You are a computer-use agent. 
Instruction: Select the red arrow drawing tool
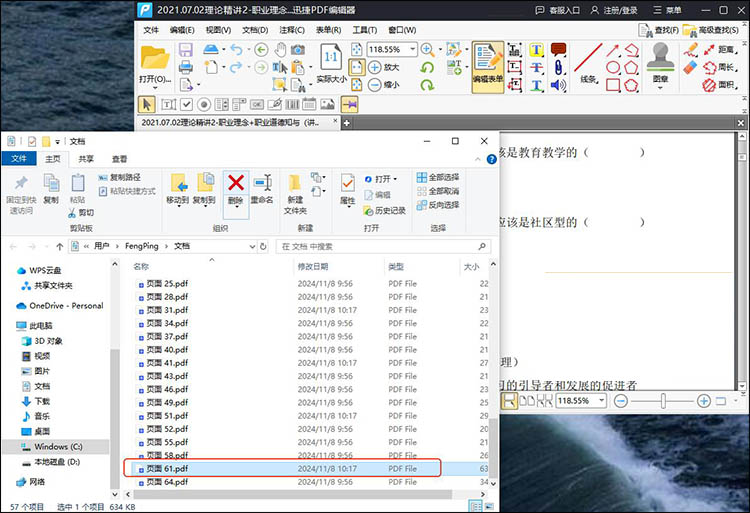[613, 50]
